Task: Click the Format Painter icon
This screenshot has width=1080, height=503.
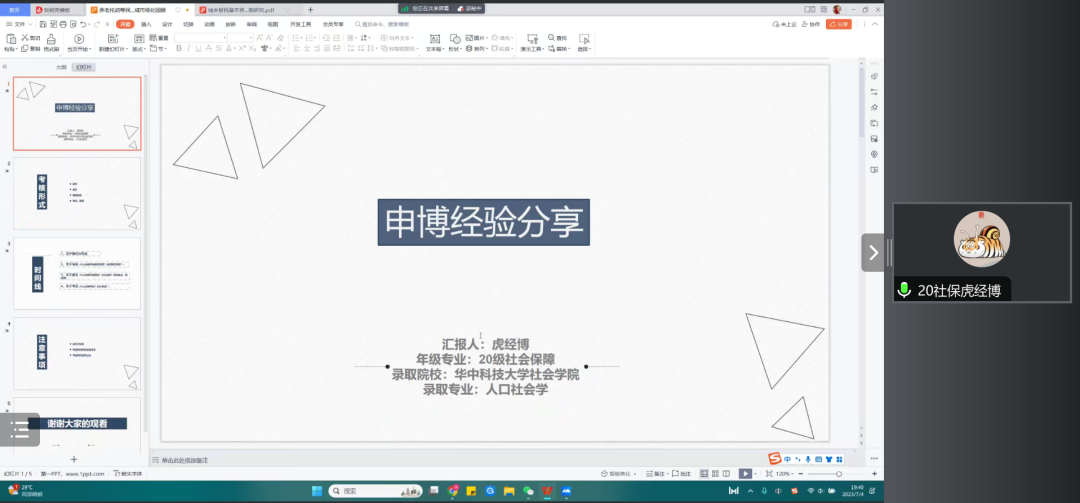Action: tap(52, 40)
